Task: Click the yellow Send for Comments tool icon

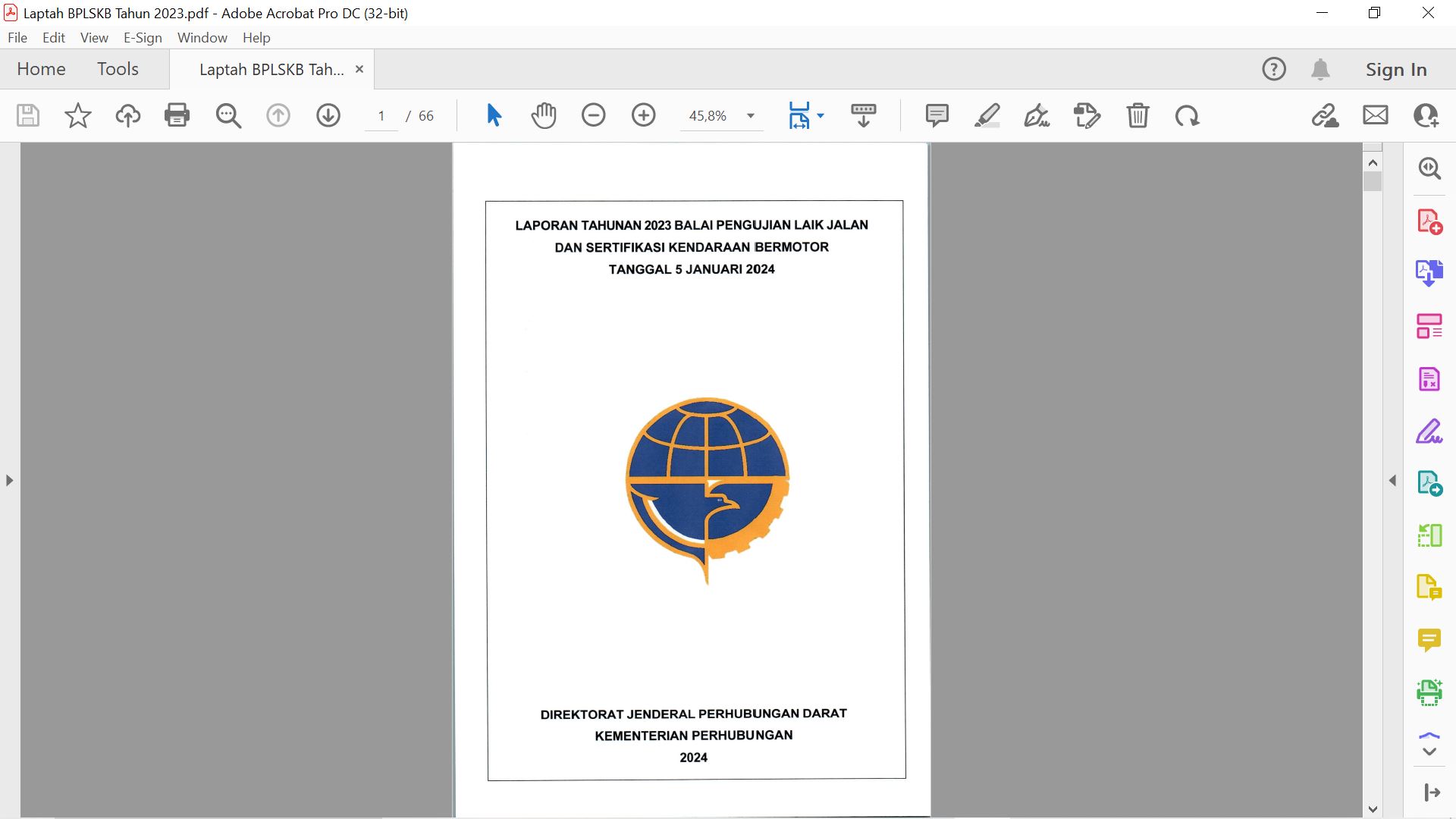Action: click(1429, 588)
